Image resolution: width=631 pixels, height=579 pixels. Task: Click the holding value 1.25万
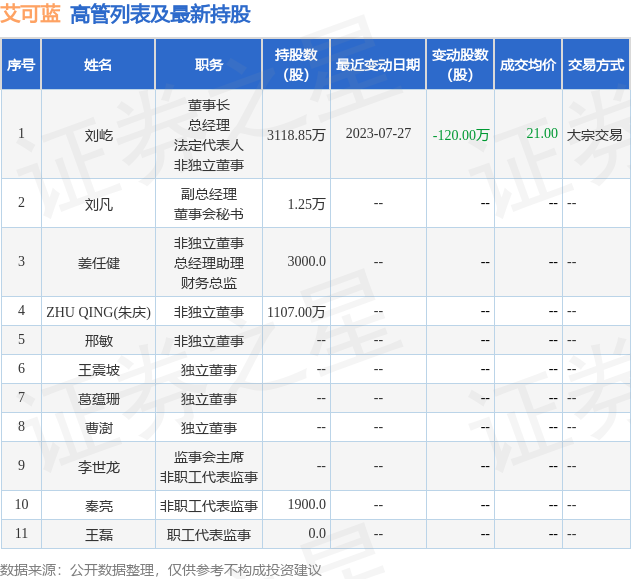coord(306,204)
